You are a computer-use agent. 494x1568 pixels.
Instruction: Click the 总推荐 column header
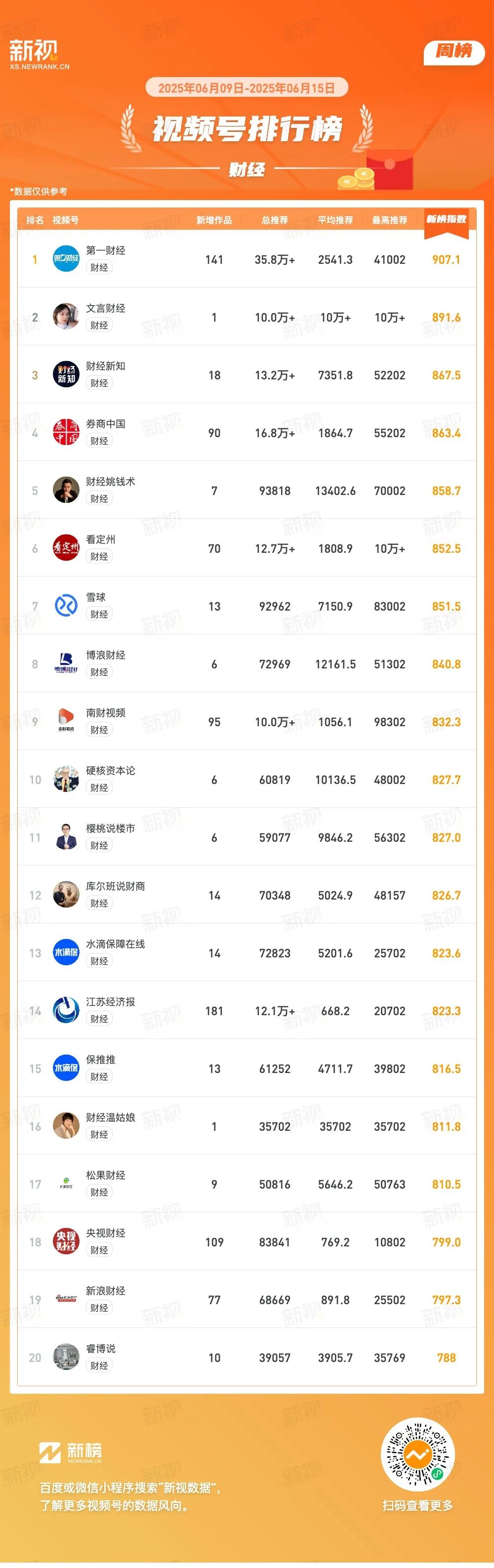[275, 220]
